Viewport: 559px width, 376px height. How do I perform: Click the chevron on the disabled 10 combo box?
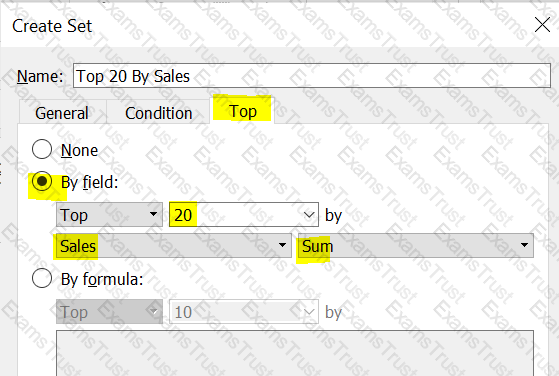(x=309, y=312)
